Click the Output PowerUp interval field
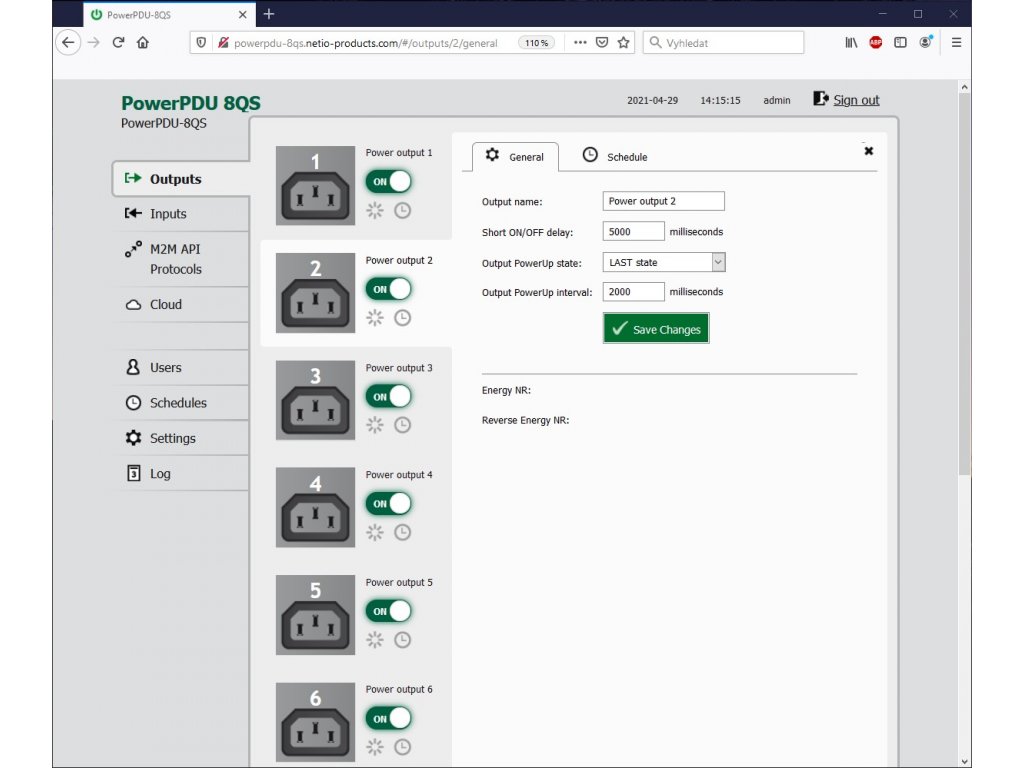This screenshot has height=768, width=1024. coord(633,292)
